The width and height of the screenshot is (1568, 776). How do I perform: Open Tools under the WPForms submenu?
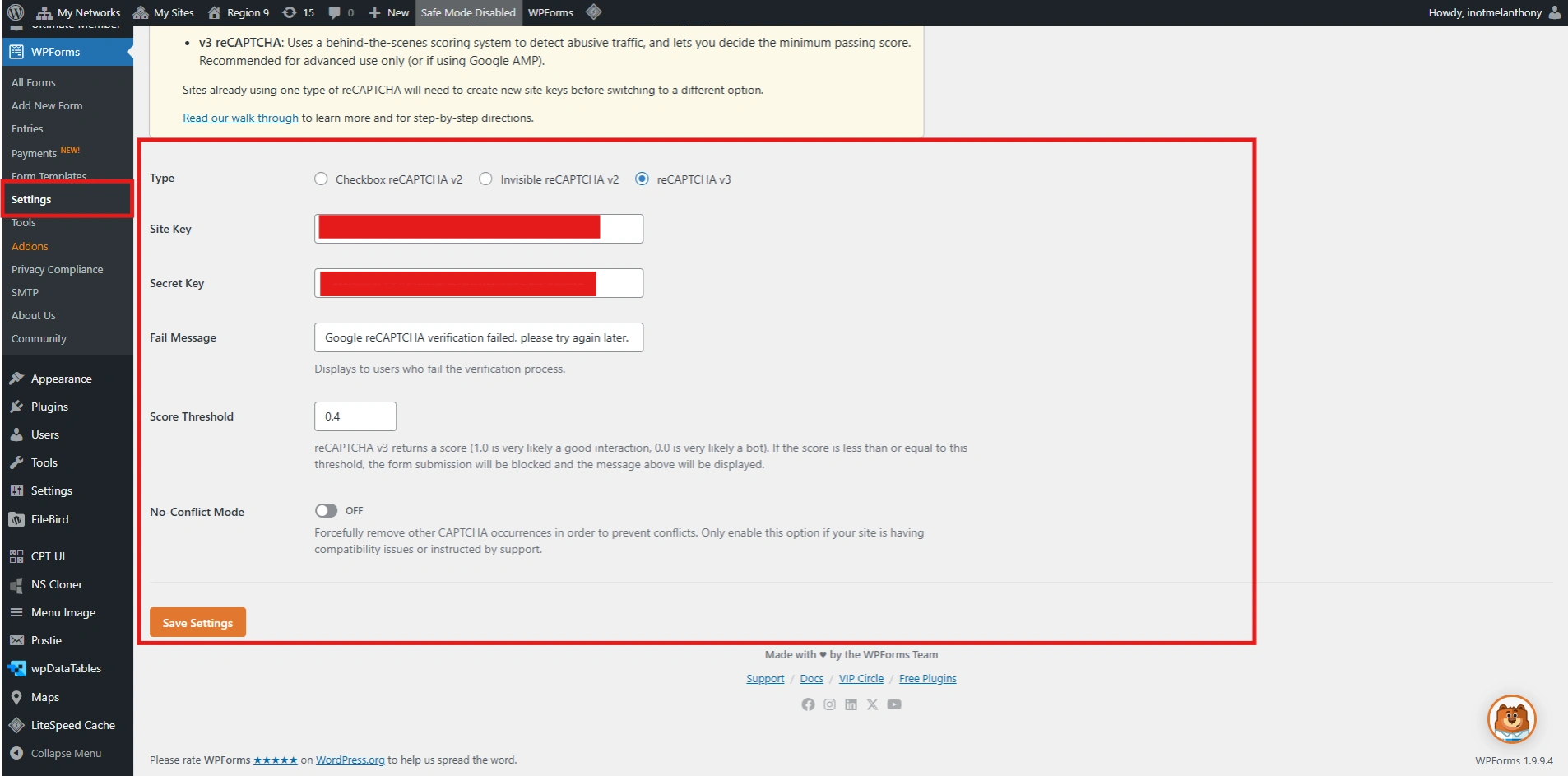pos(24,222)
